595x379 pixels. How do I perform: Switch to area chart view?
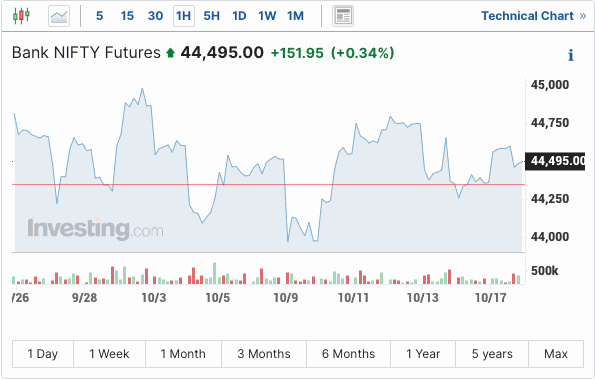point(59,16)
